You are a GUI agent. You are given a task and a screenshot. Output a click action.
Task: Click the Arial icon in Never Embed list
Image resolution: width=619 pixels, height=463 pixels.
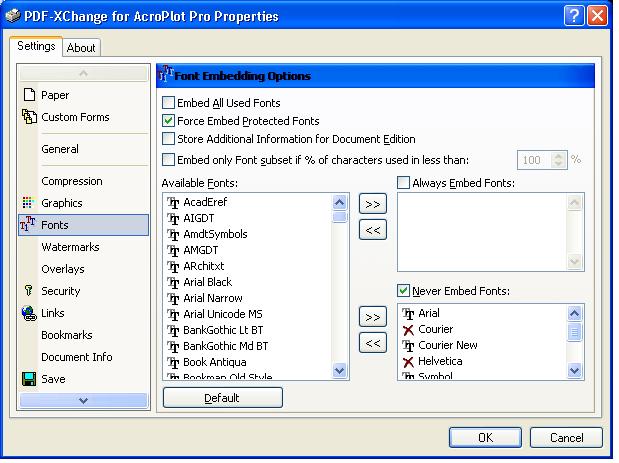pos(408,313)
